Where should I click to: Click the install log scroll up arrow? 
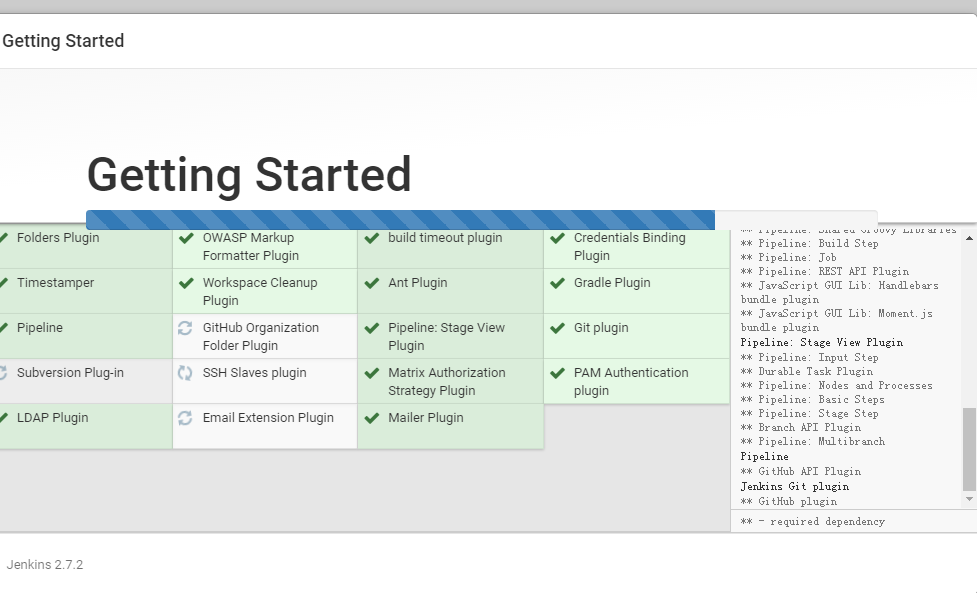point(969,238)
